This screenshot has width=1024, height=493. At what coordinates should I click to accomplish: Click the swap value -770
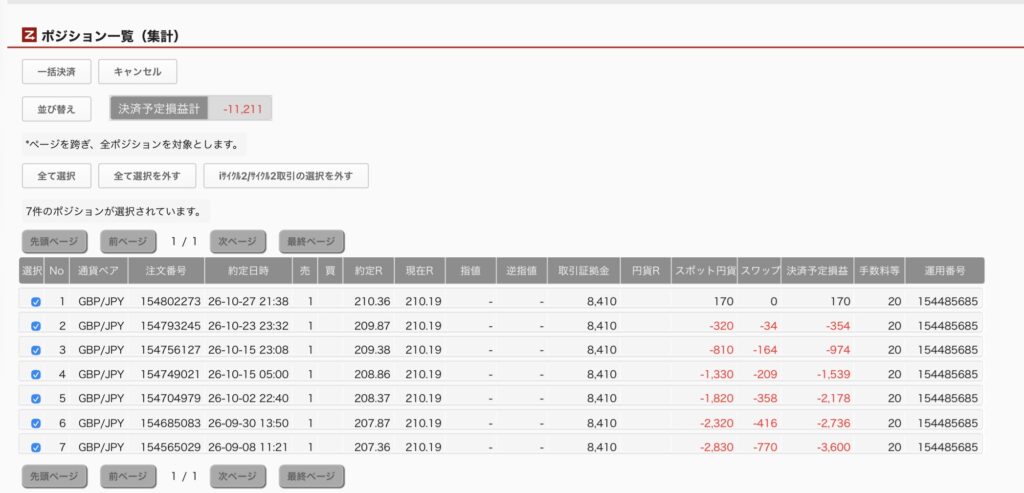click(765, 447)
